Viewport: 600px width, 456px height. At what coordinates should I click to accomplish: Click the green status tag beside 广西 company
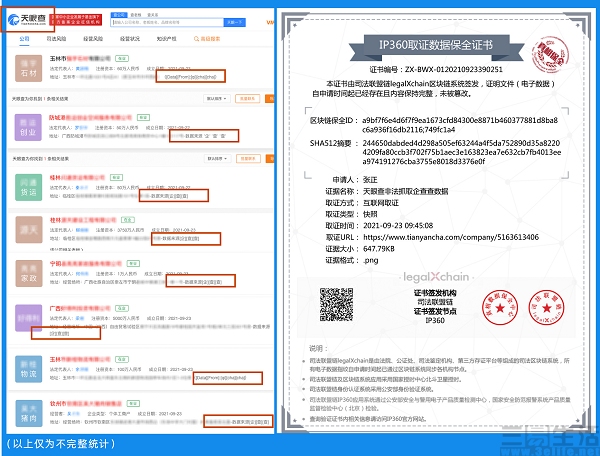click(122, 308)
